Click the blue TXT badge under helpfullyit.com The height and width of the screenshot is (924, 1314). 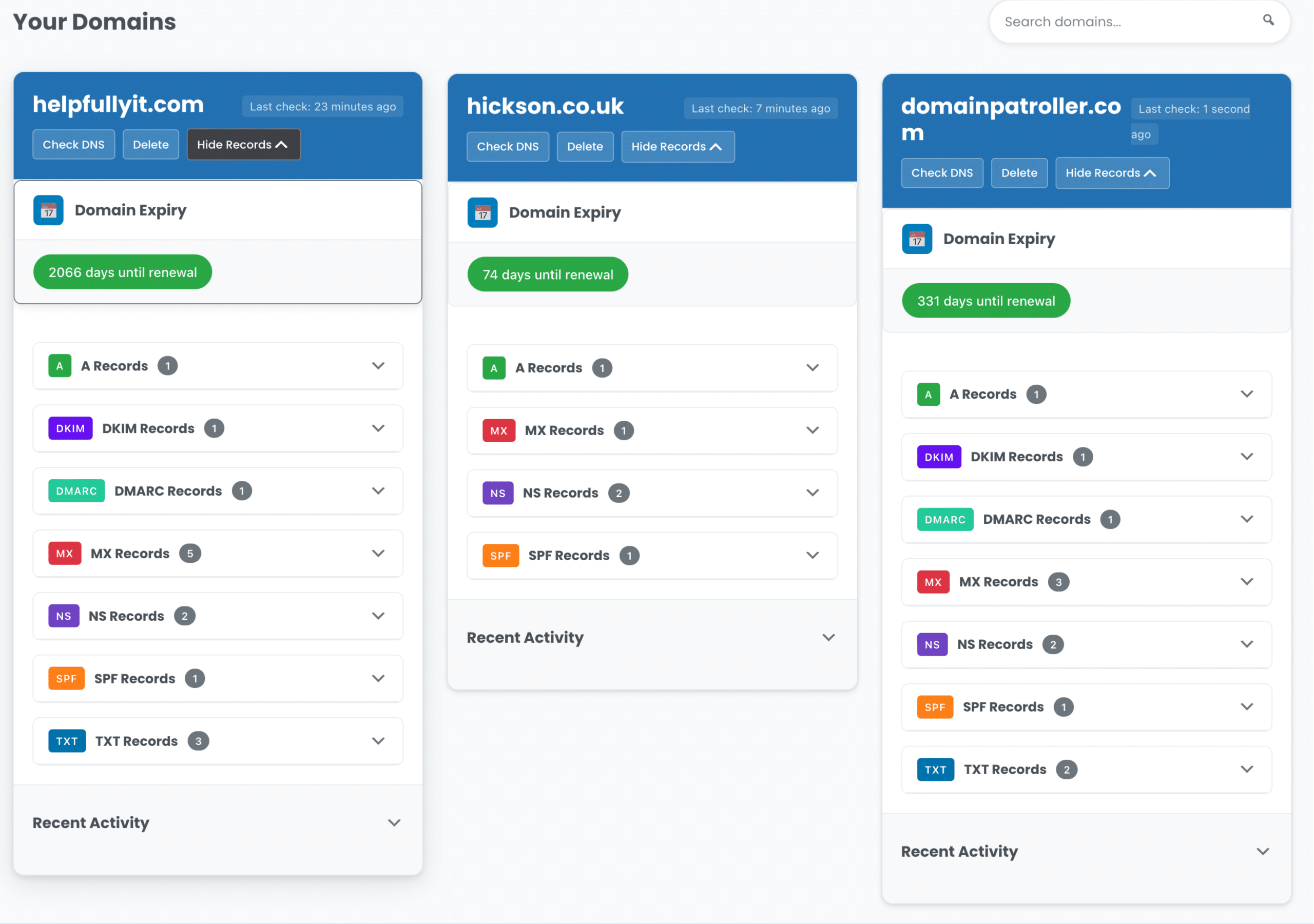click(x=67, y=741)
